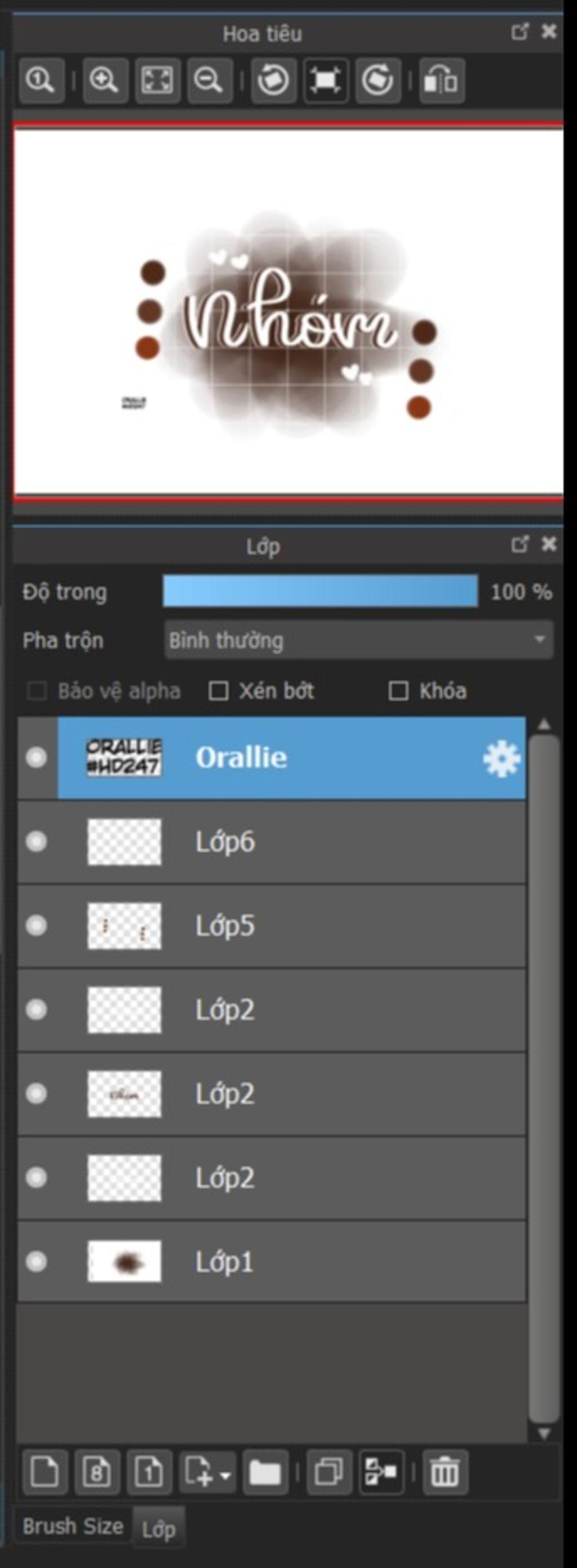This screenshot has height=1568, width=577.
Task: Enable Xén bớt clipping checkbox
Action: click(x=218, y=691)
